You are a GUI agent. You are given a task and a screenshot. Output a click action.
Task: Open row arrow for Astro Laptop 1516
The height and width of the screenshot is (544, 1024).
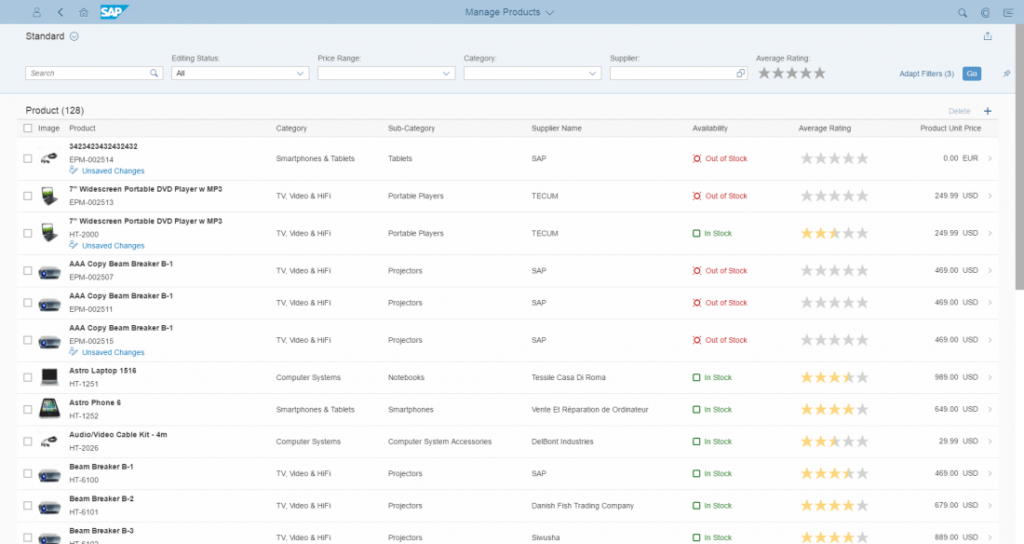pyautogui.click(x=990, y=377)
